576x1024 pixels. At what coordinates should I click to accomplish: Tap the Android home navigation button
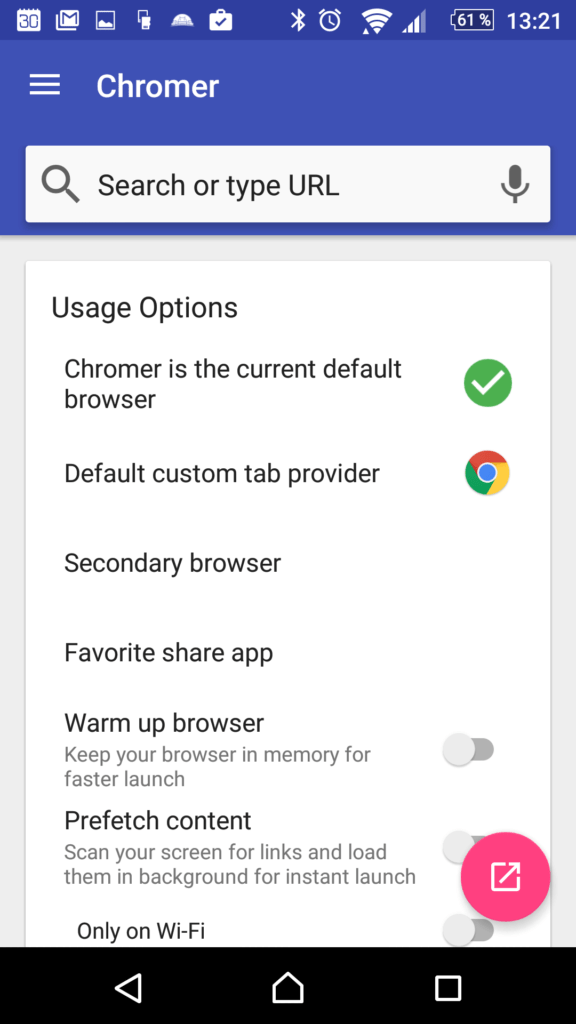point(288,987)
